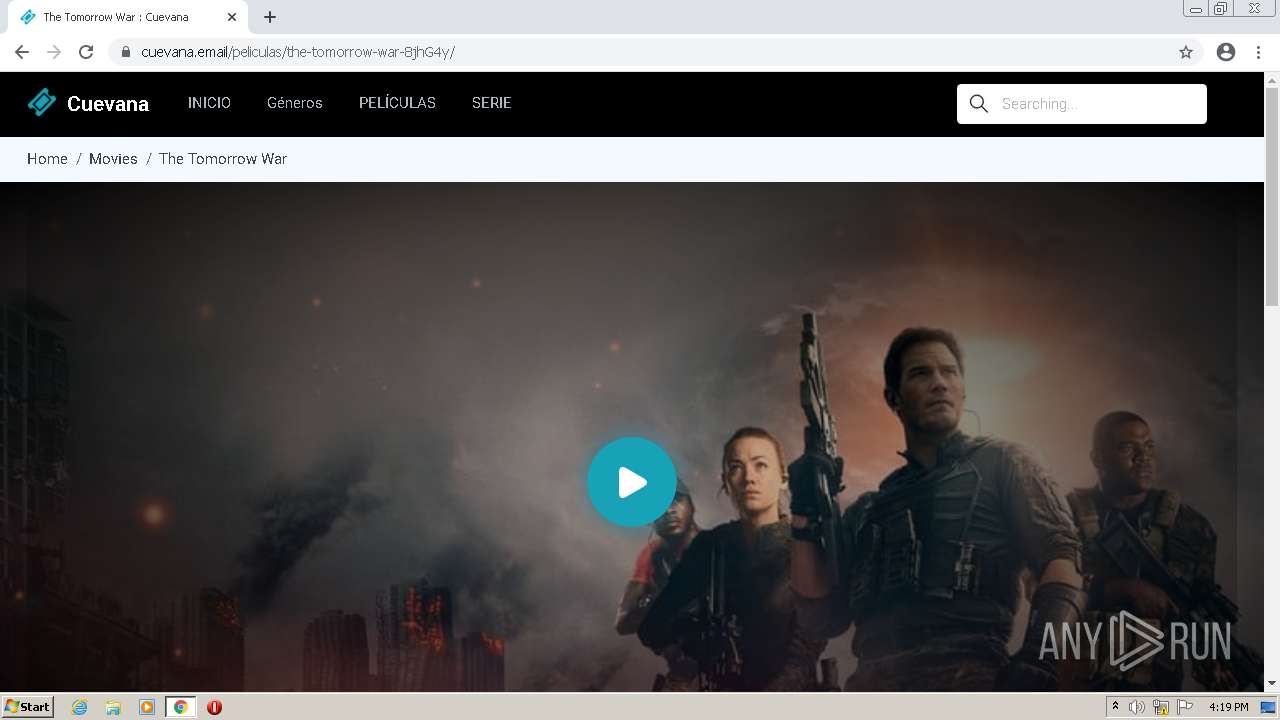The width and height of the screenshot is (1280, 720).
Task: Open the network tray icon
Action: (x=1161, y=707)
